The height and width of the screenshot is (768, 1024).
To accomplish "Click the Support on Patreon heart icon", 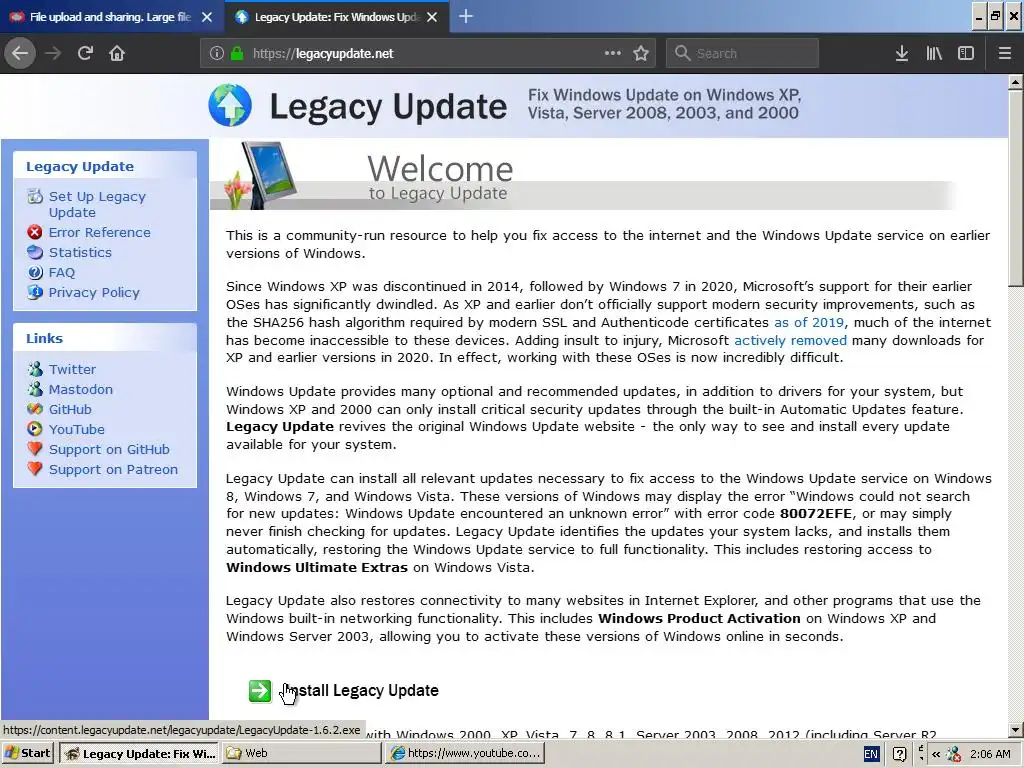I will pyautogui.click(x=35, y=469).
